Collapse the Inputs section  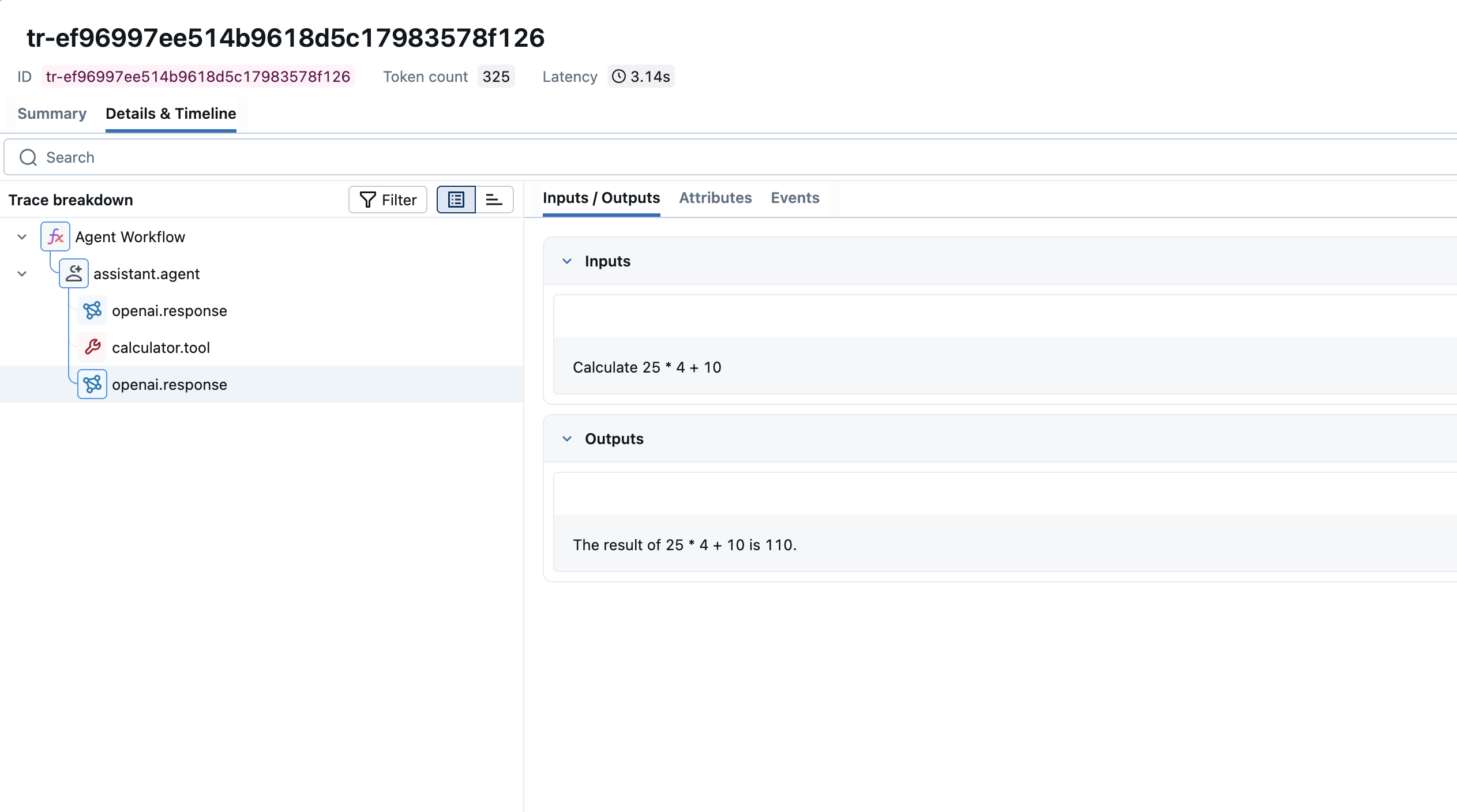(567, 261)
